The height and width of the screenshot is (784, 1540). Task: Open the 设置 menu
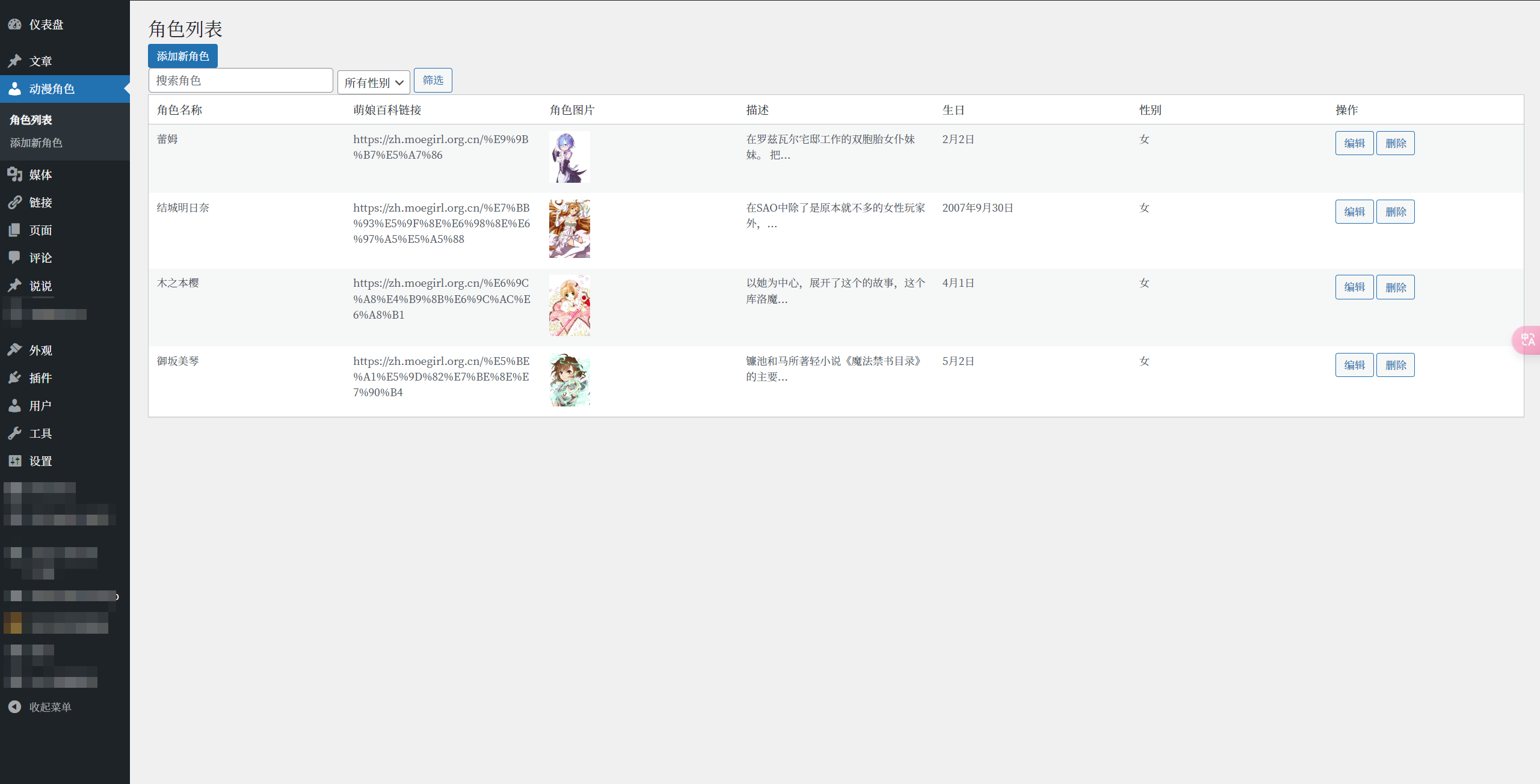pyautogui.click(x=40, y=461)
